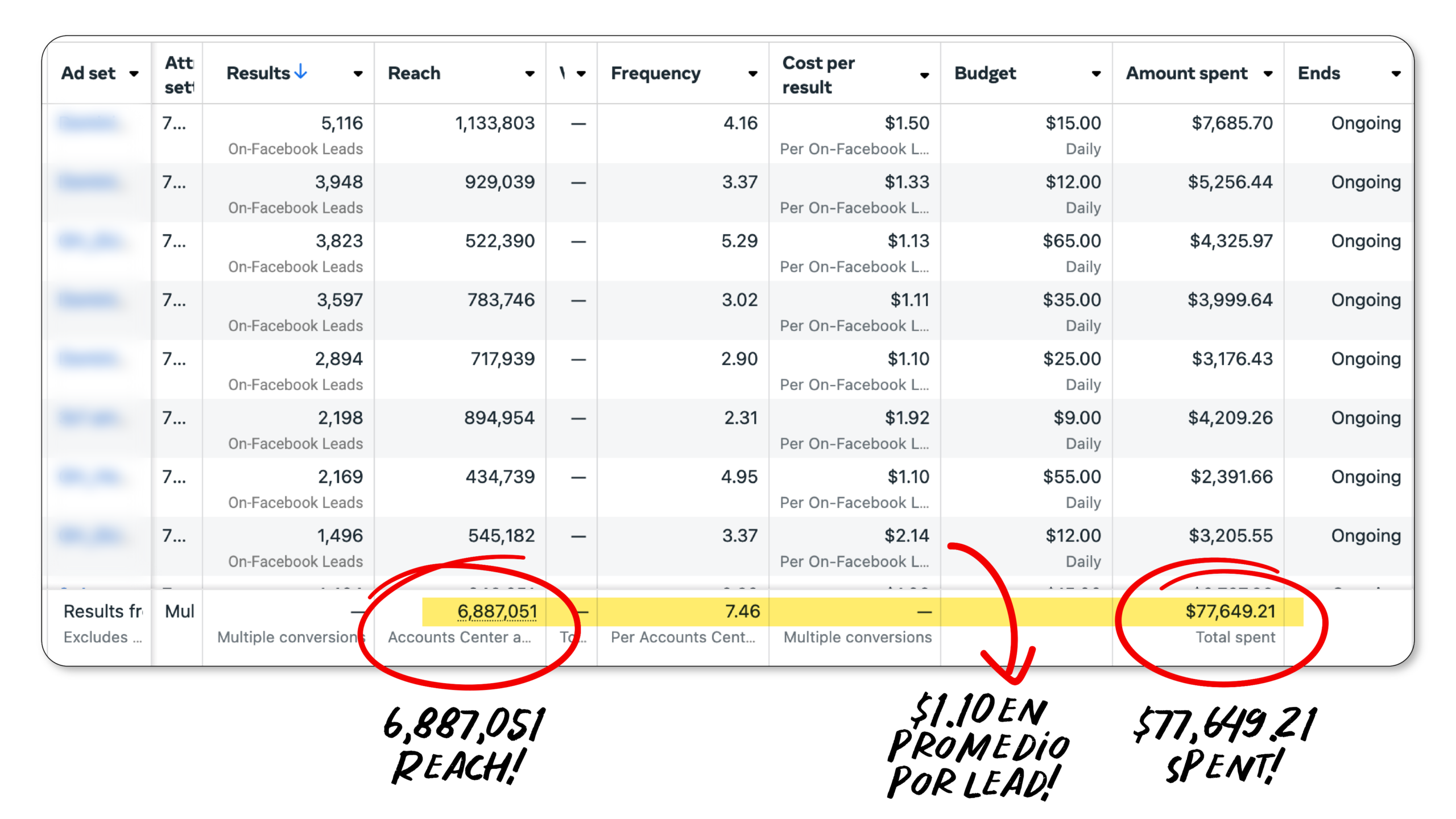This screenshot has width=1456, height=819.
Task: Select the results value 2,894
Action: 339,359
